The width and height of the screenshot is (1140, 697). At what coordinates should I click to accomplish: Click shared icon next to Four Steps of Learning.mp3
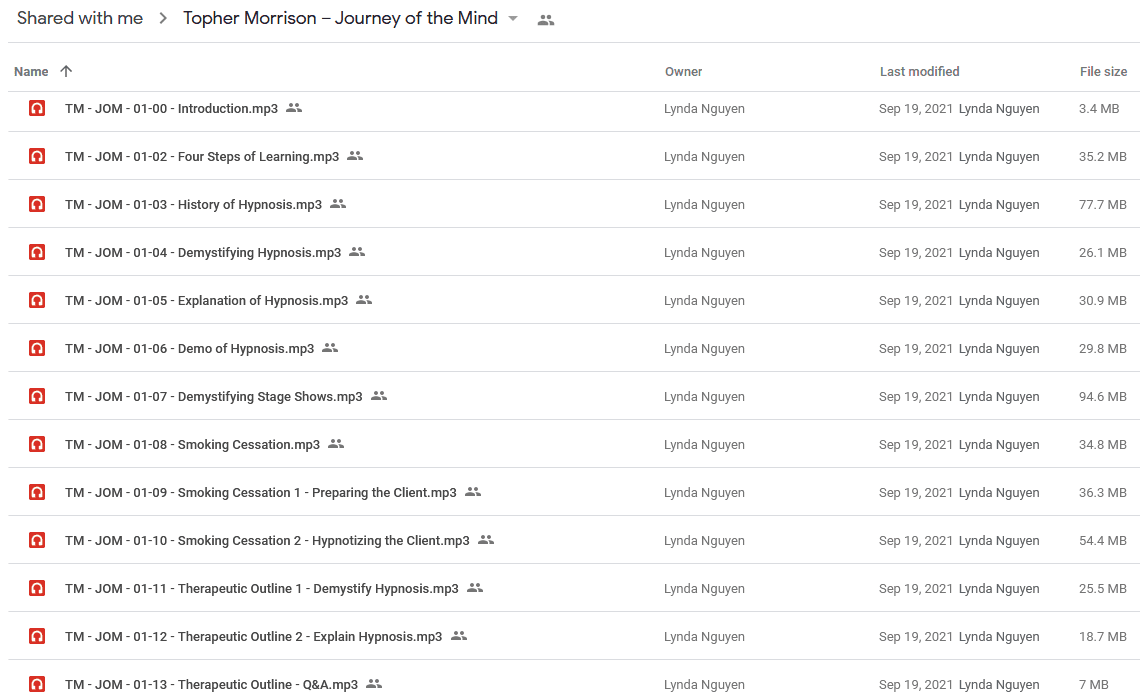coord(355,156)
